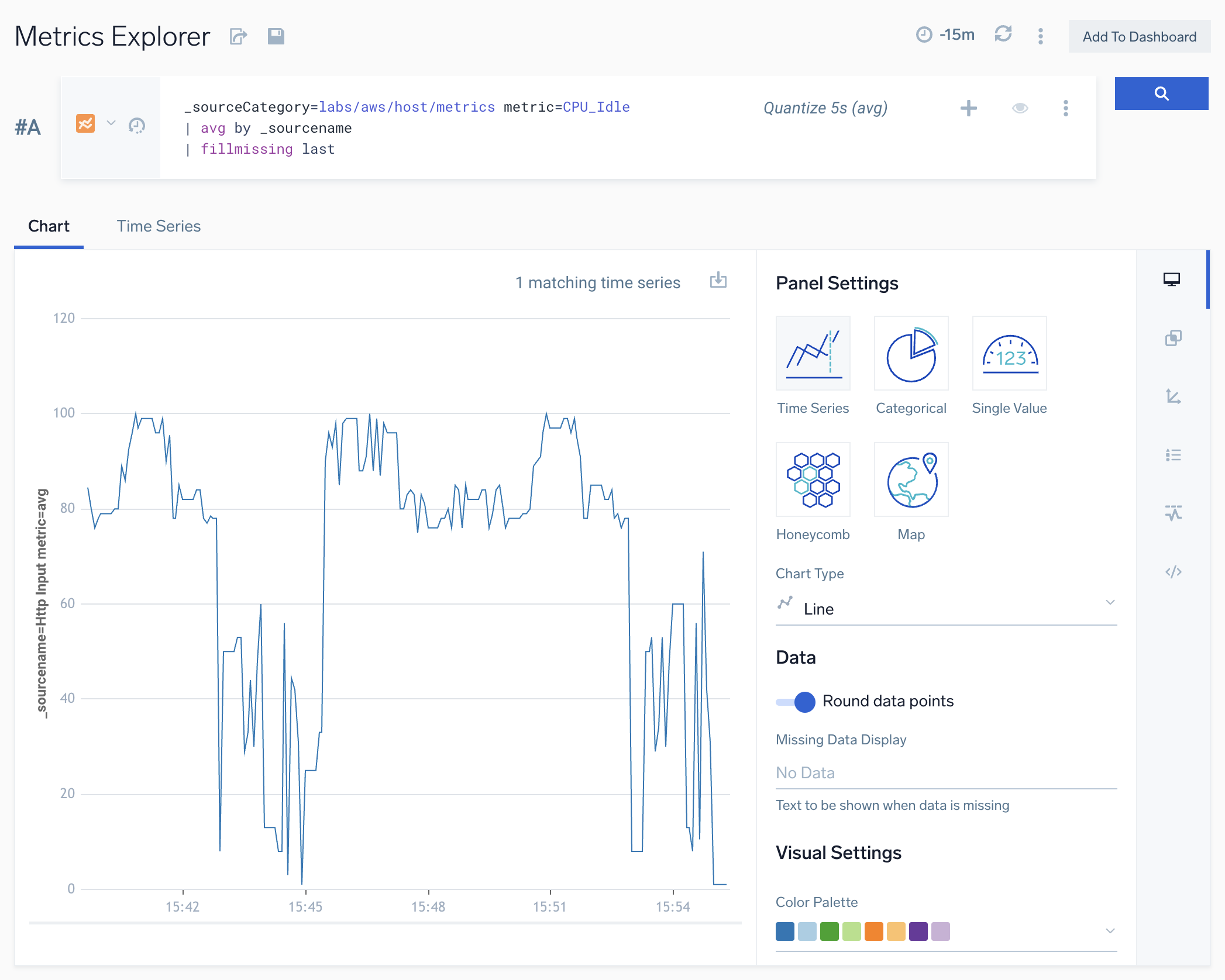Click the share icon beside Metrics Explorer
This screenshot has width=1225, height=980.
[x=238, y=36]
